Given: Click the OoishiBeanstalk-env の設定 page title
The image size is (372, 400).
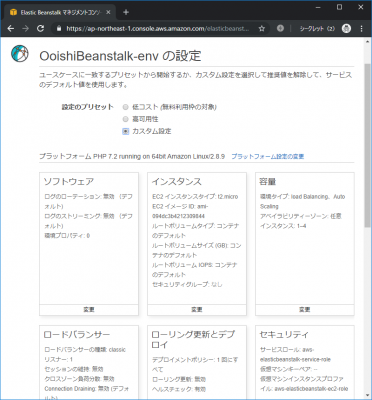Looking at the screenshot, I should coord(120,56).
